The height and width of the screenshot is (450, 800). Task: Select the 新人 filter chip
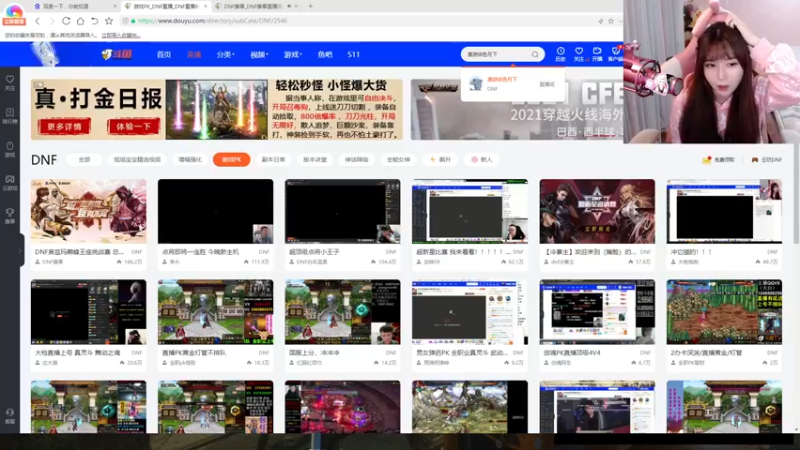[x=482, y=160]
